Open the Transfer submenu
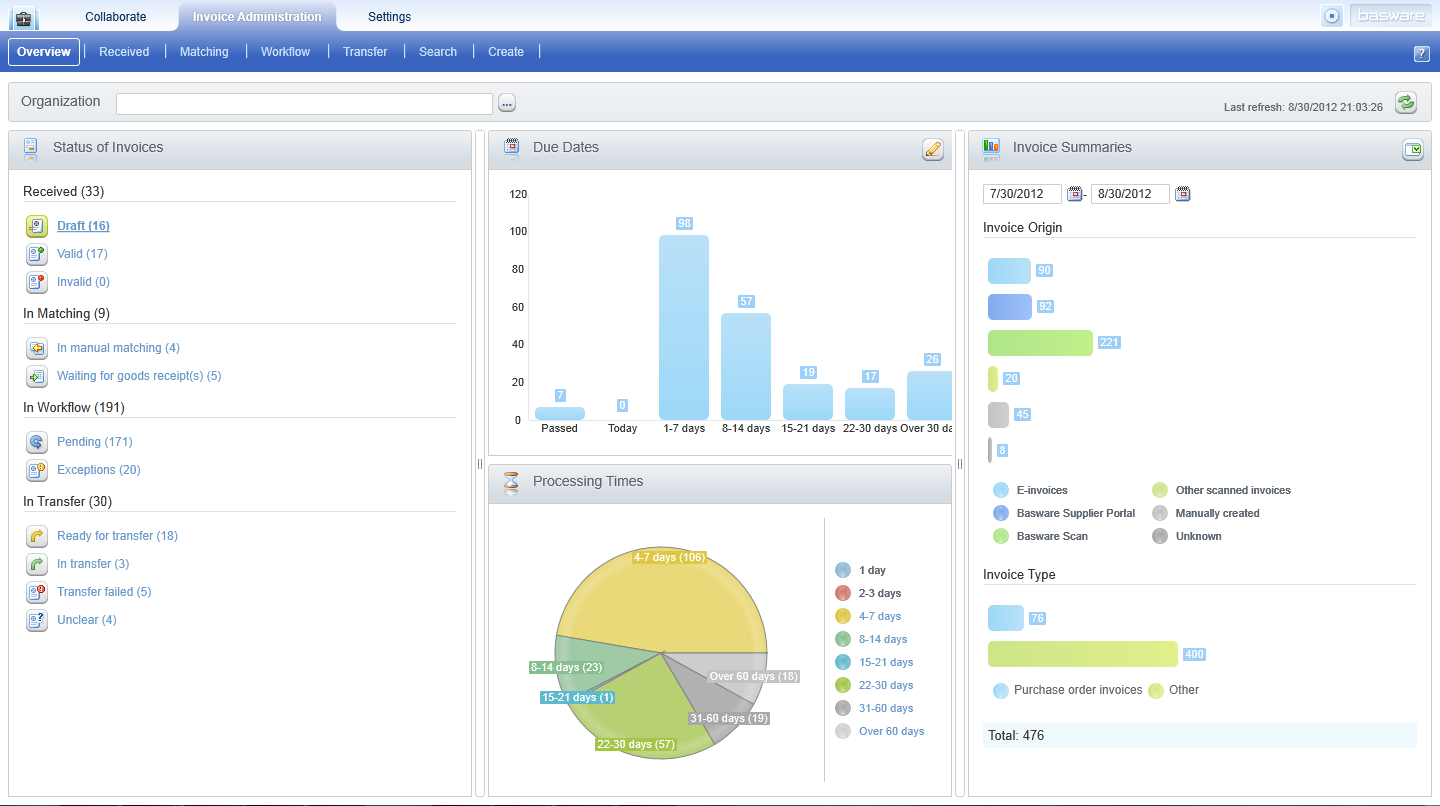1440x806 pixels. [365, 52]
